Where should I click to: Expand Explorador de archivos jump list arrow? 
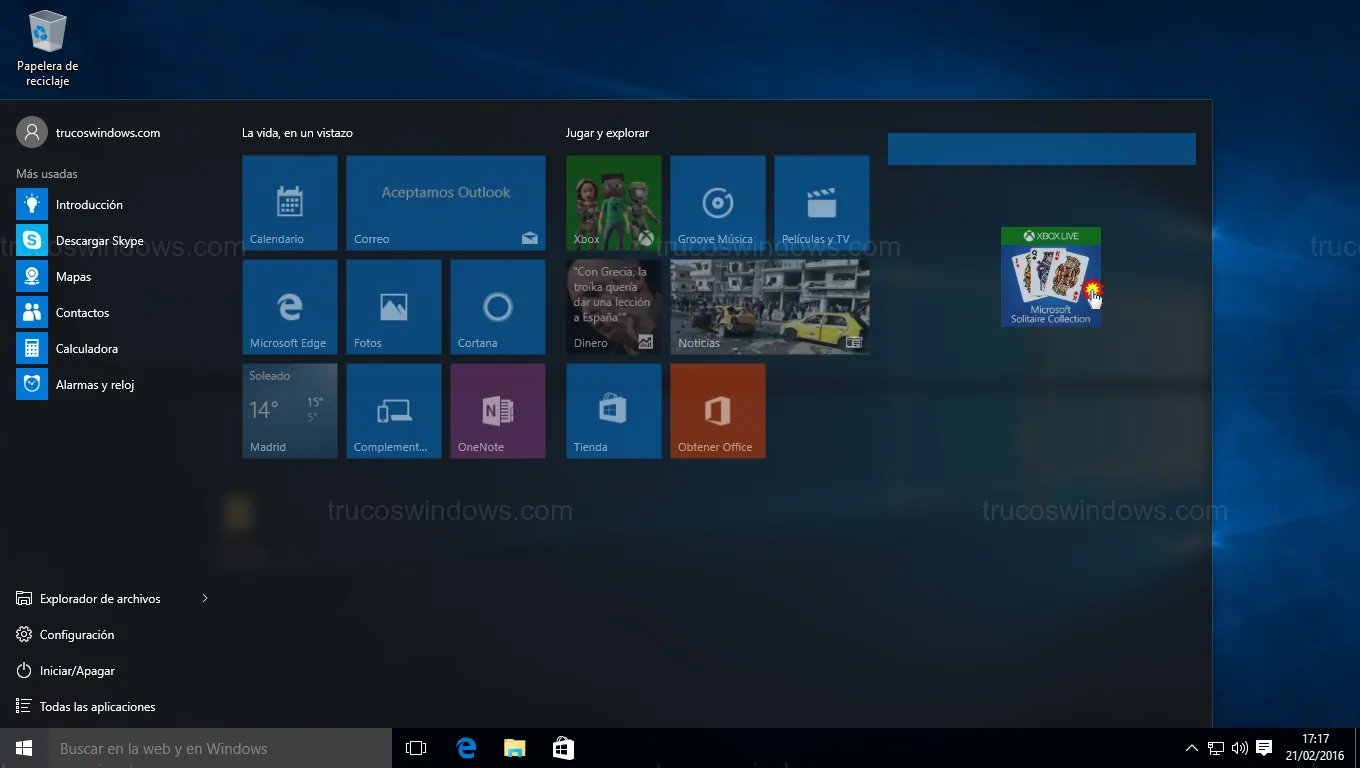pyautogui.click(x=205, y=598)
